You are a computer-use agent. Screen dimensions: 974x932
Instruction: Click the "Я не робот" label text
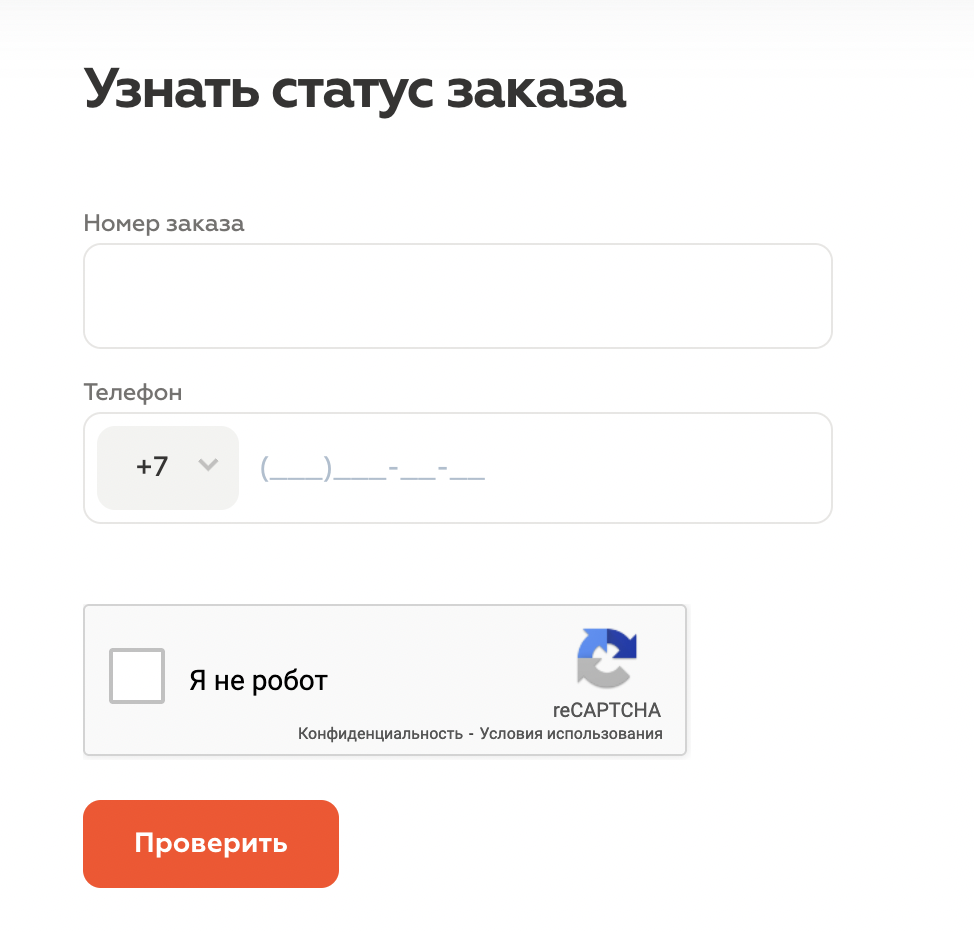tap(258, 681)
